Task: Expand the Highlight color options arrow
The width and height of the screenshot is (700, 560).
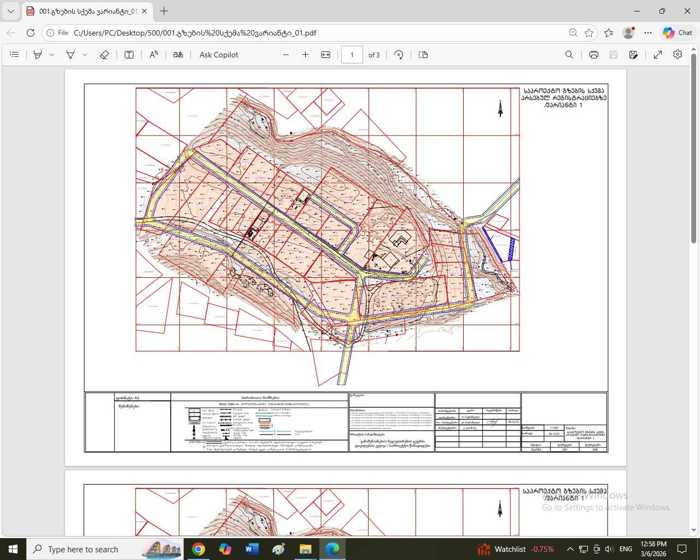Action: click(52, 55)
